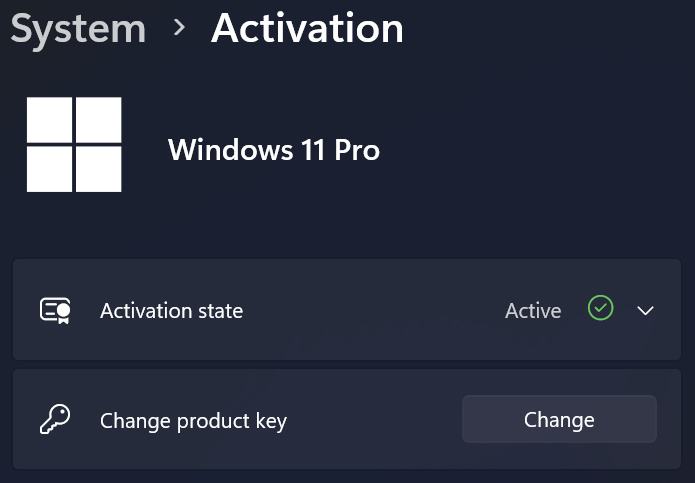Go back to System via breadcrumb
Image resolution: width=695 pixels, height=483 pixels.
pyautogui.click(x=78, y=29)
